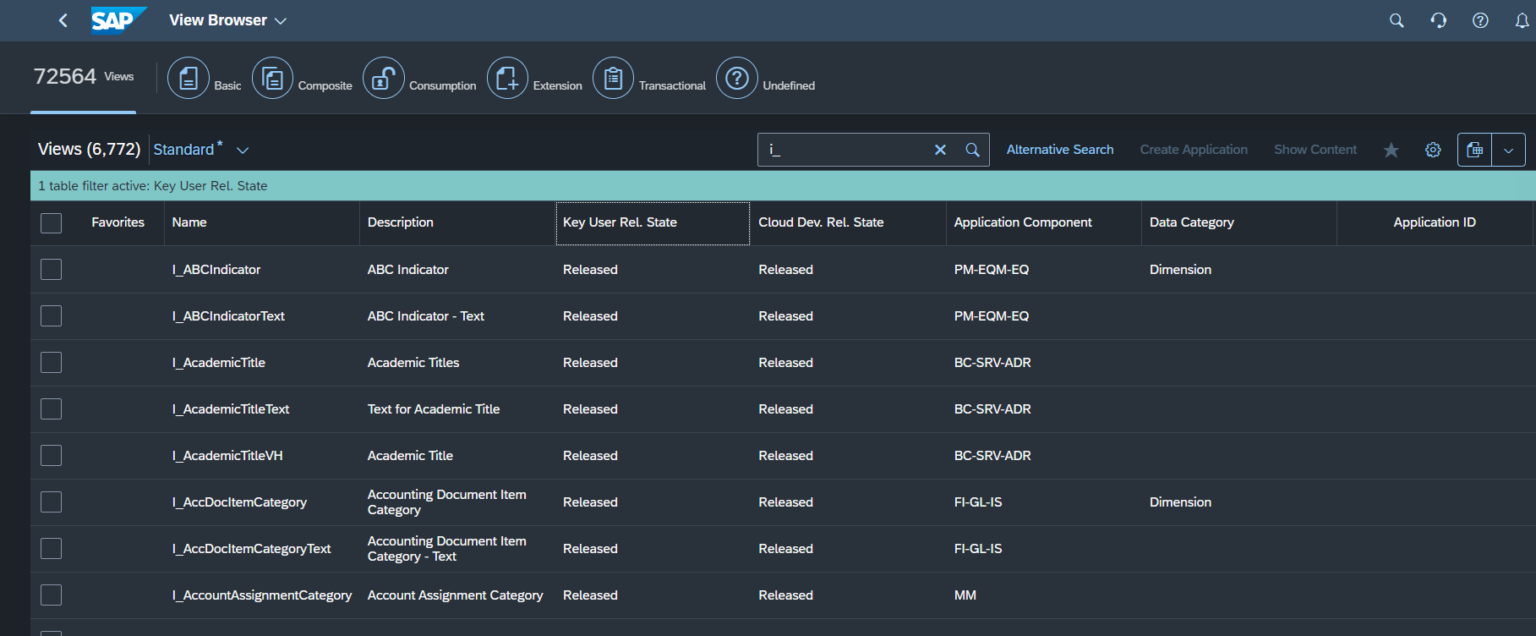Filter views by the Basic category icon
The height and width of the screenshot is (636, 1536).
coord(188,77)
